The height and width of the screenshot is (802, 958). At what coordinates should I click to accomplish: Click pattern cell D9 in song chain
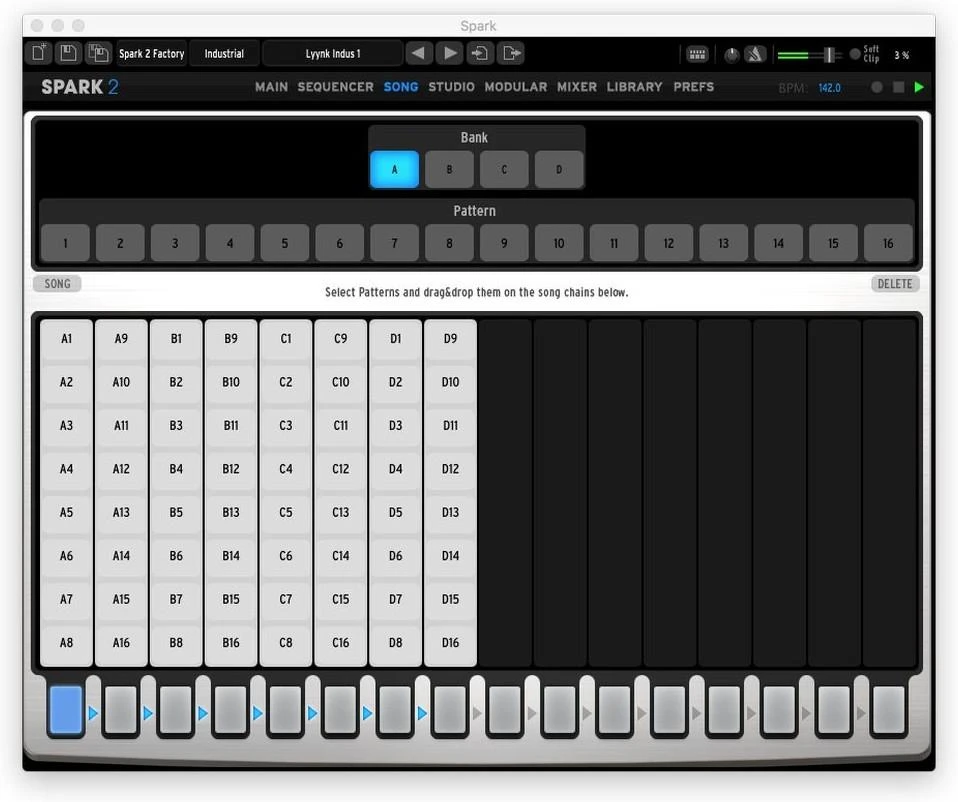(x=450, y=338)
